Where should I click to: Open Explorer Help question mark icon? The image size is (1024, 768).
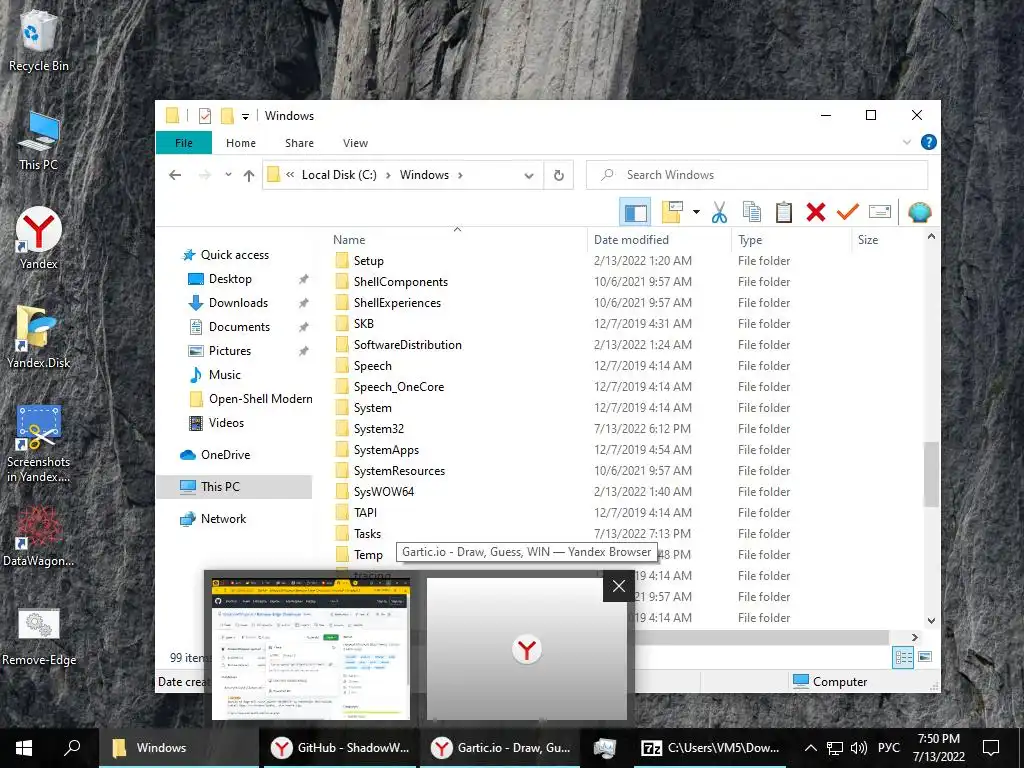928,142
